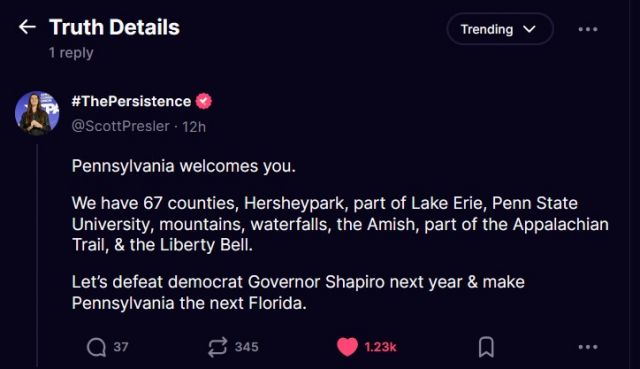
Task: Go back using the left arrow
Action: click(27, 27)
